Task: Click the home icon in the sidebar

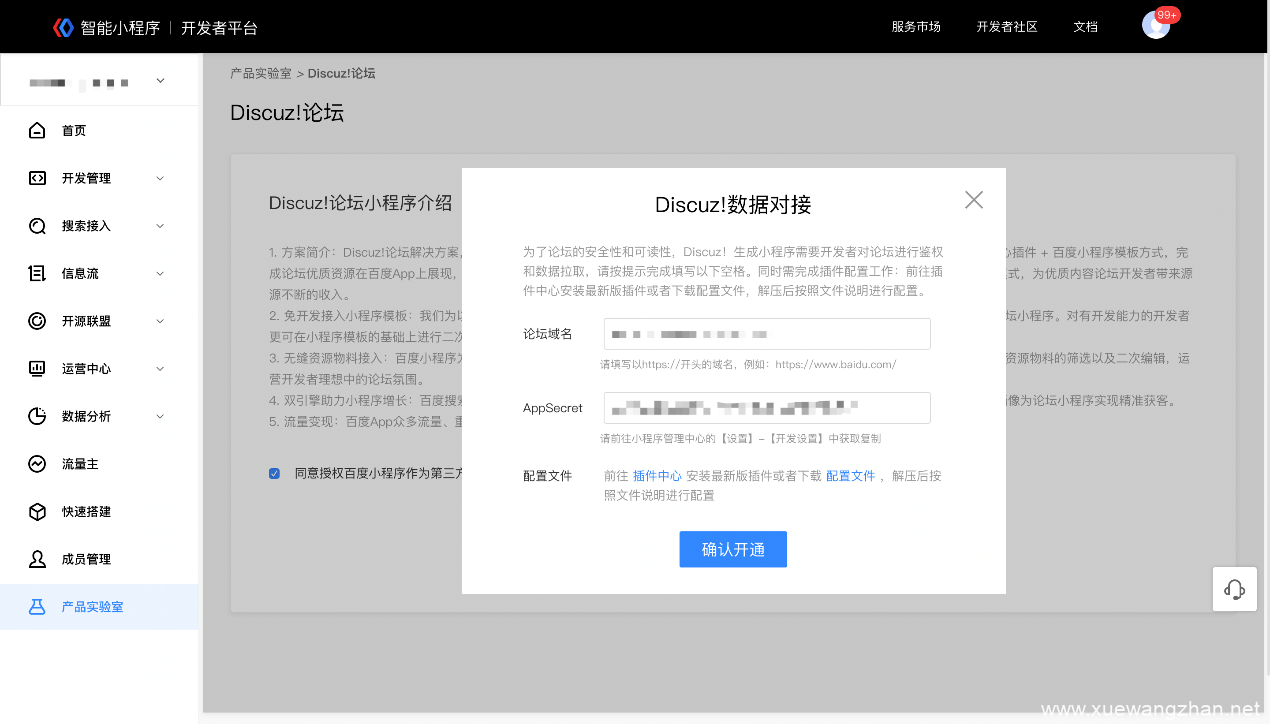Action: [x=37, y=131]
